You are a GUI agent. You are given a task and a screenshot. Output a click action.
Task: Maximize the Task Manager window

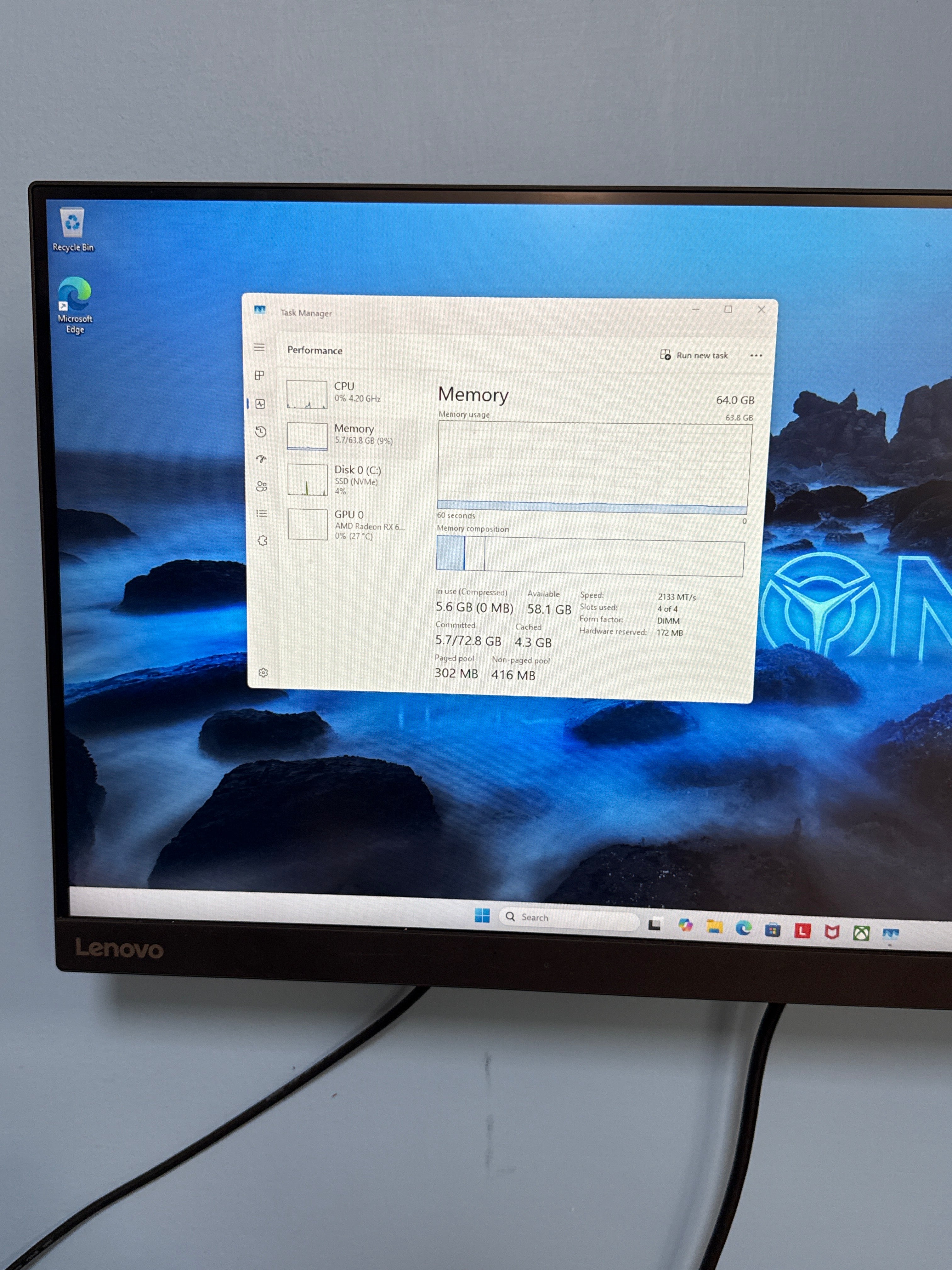[728, 309]
